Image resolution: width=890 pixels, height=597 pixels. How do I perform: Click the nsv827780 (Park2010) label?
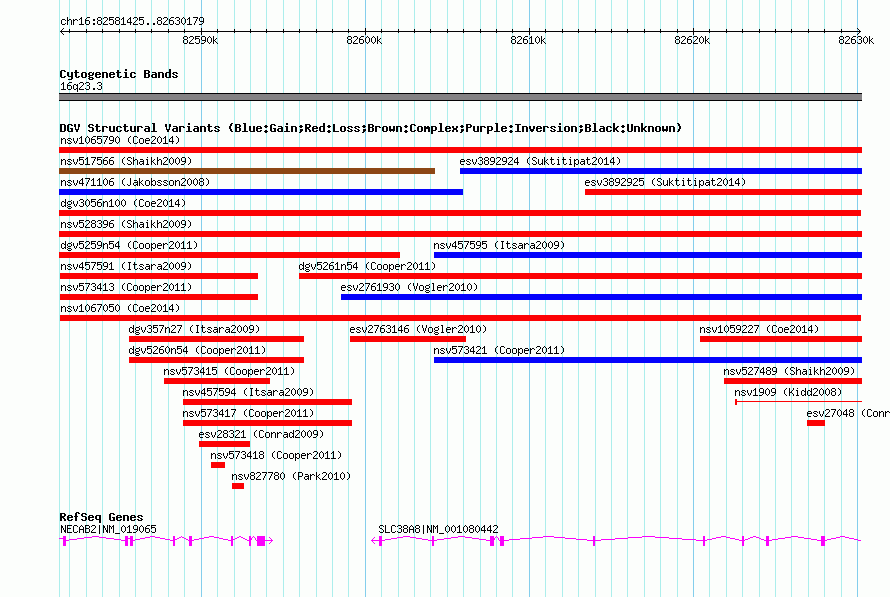(x=291, y=476)
